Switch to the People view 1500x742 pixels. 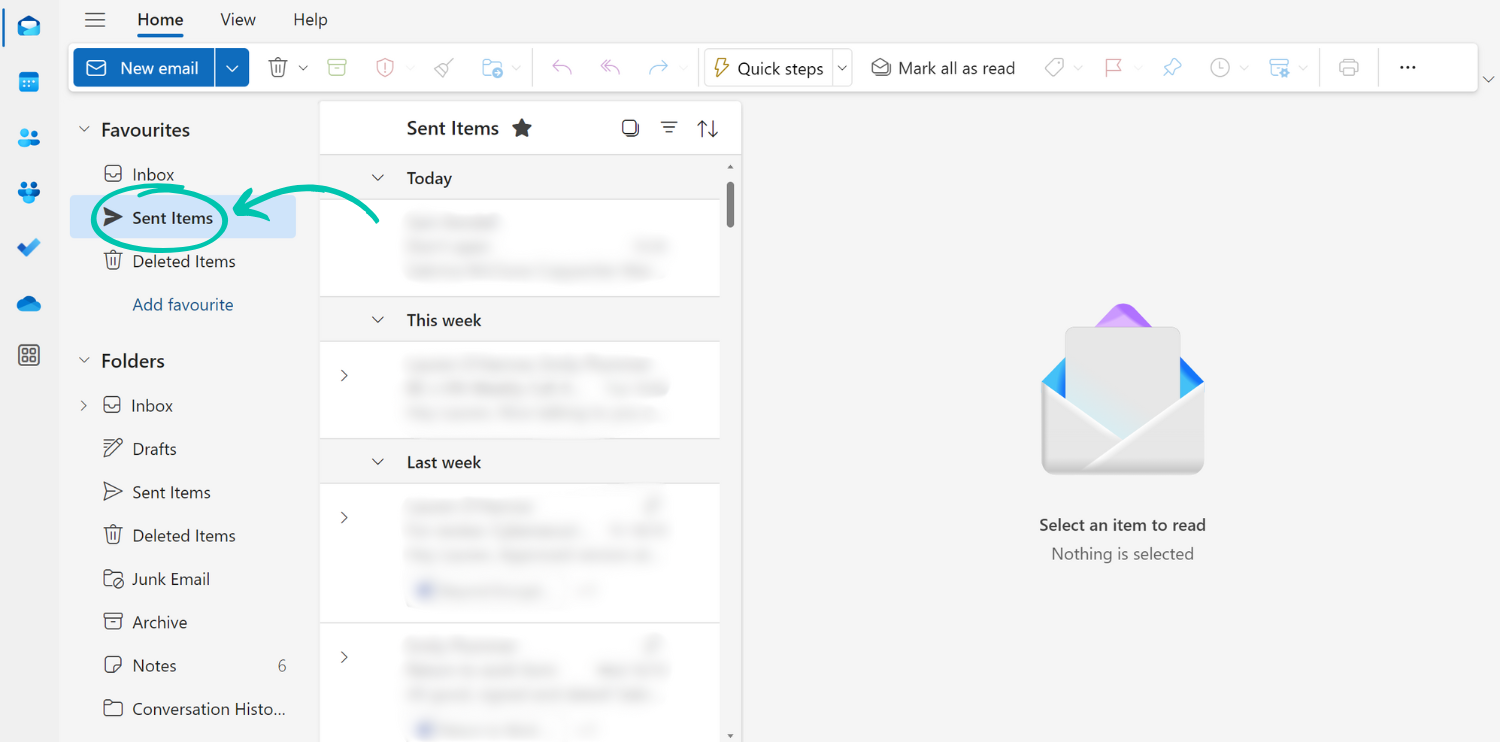28,137
